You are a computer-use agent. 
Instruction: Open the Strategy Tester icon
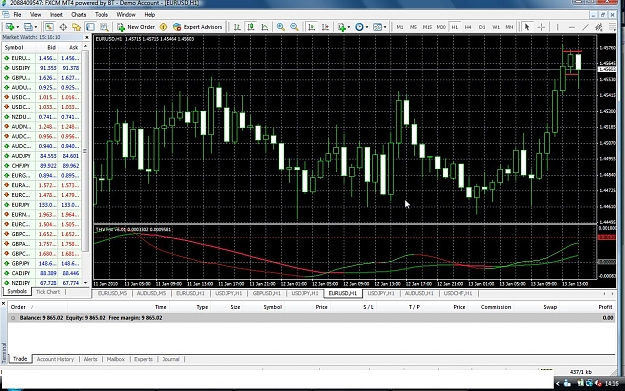pyautogui.click(x=104, y=27)
